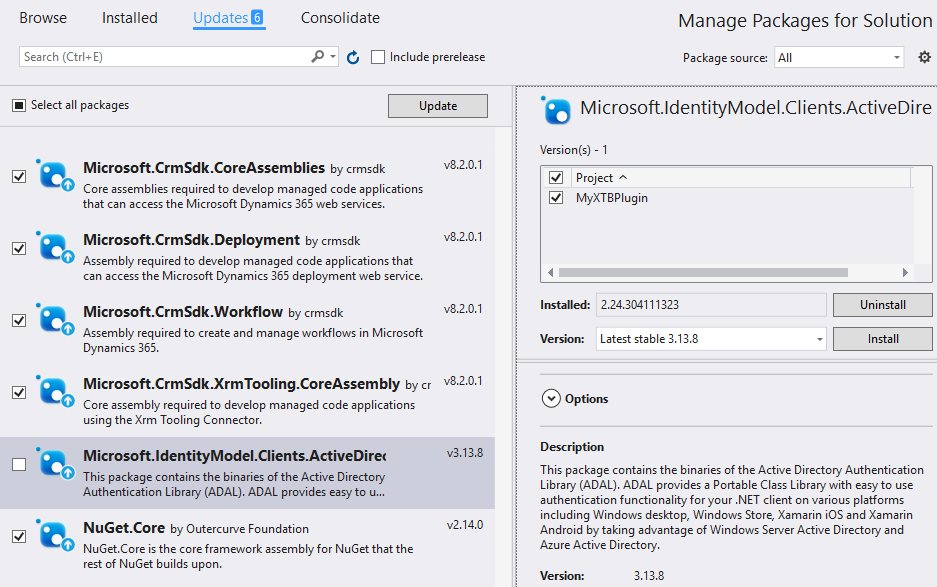
Task: Uncheck Microsoft.CrmSdk.CoreAssemblies package
Action: 19,177
